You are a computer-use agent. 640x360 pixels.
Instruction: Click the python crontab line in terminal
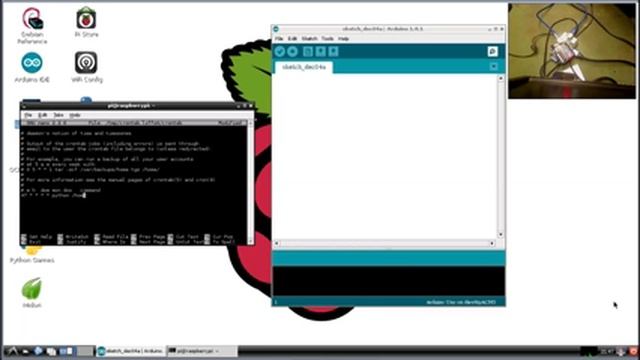[53, 196]
